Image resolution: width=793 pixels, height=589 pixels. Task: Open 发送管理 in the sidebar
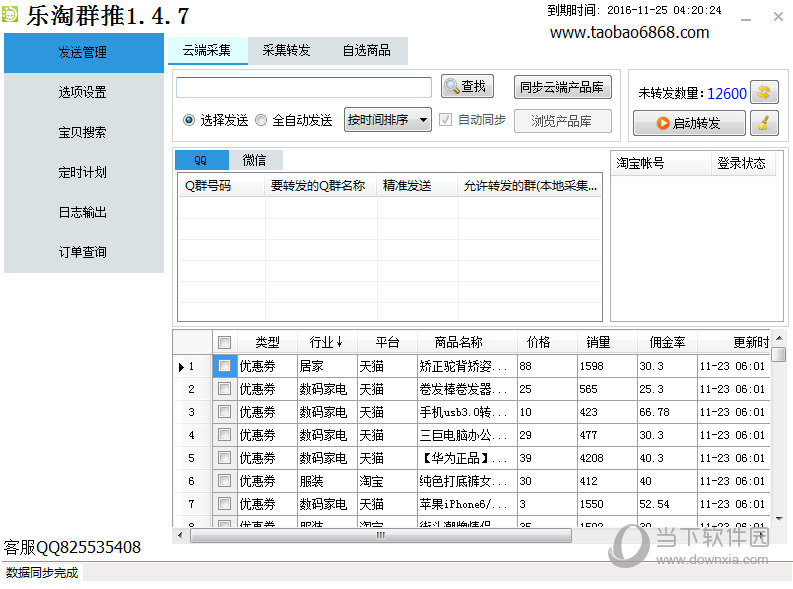(83, 53)
